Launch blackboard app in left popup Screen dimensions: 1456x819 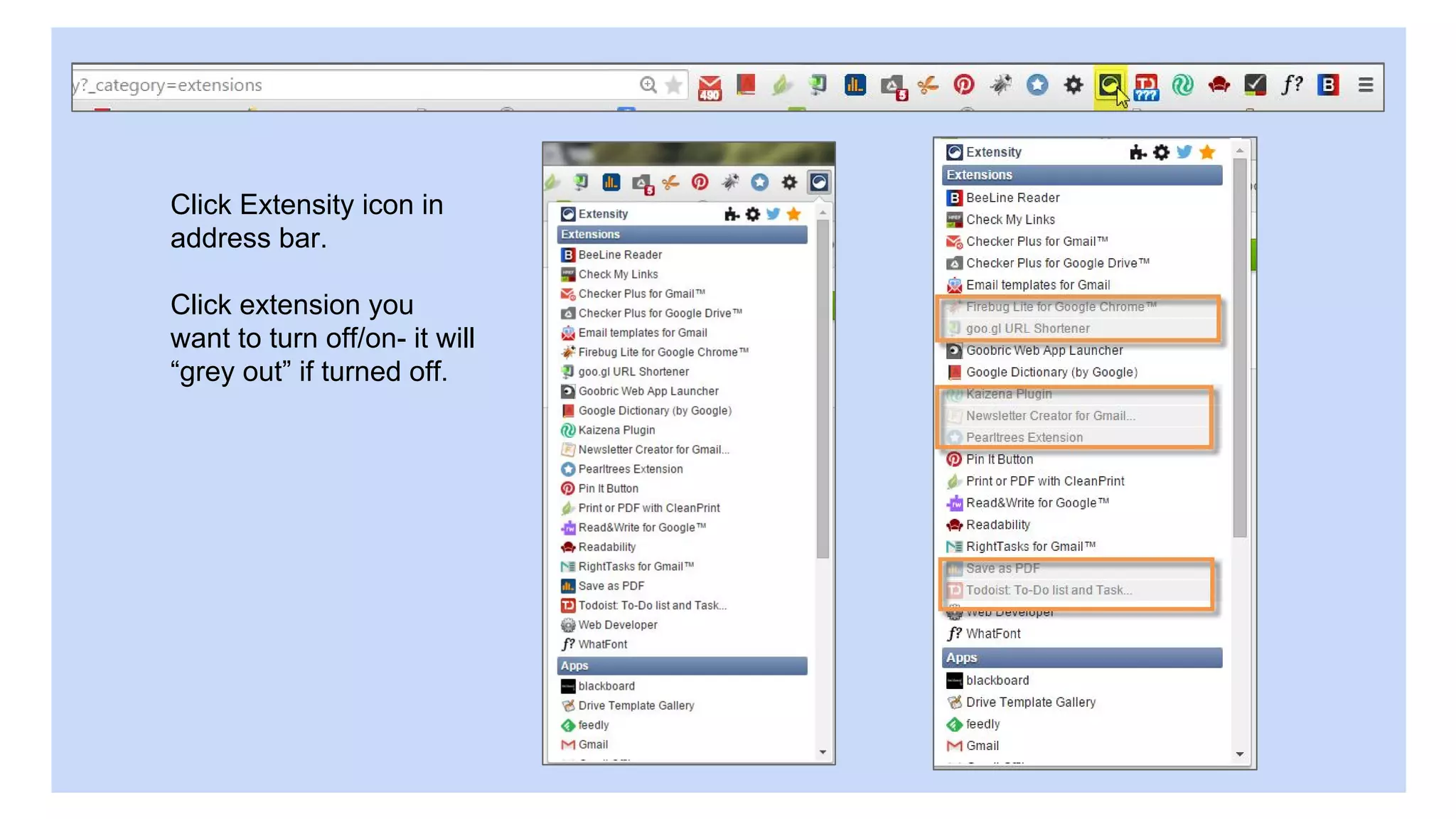[682, 686]
